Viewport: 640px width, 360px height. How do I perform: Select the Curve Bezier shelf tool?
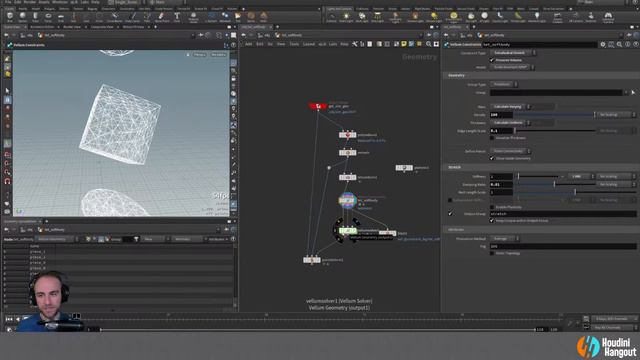(x=114, y=17)
